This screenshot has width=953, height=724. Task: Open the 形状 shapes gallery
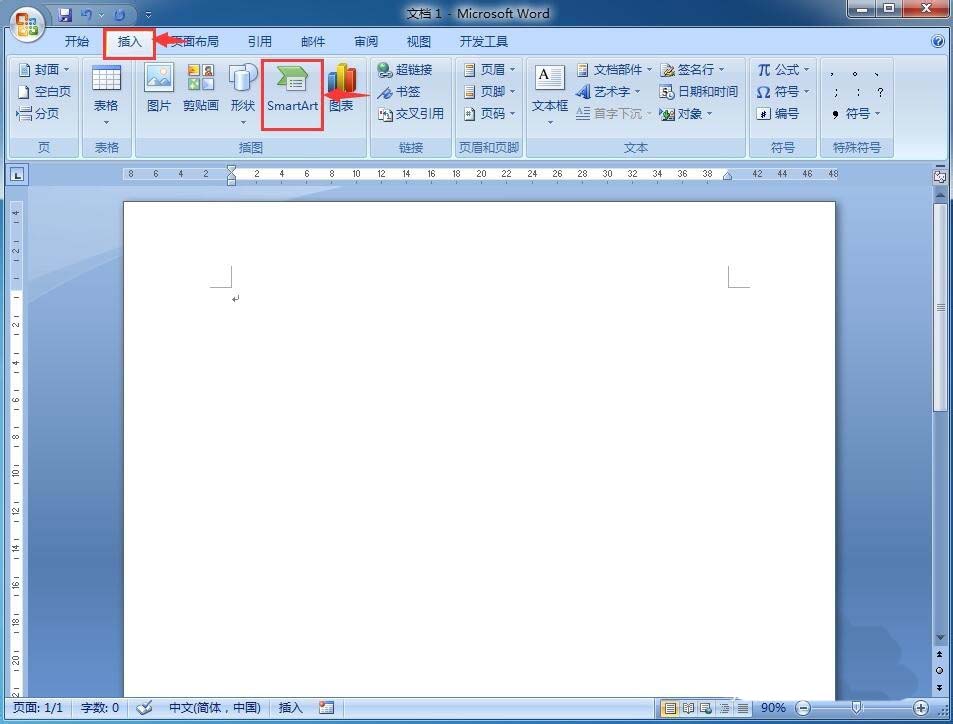(243, 95)
